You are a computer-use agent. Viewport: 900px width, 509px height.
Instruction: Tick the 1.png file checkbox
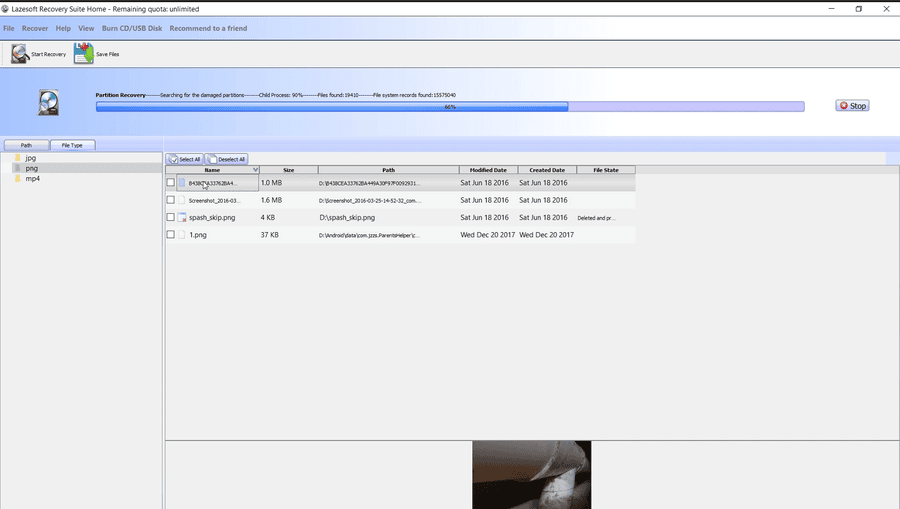pos(170,234)
